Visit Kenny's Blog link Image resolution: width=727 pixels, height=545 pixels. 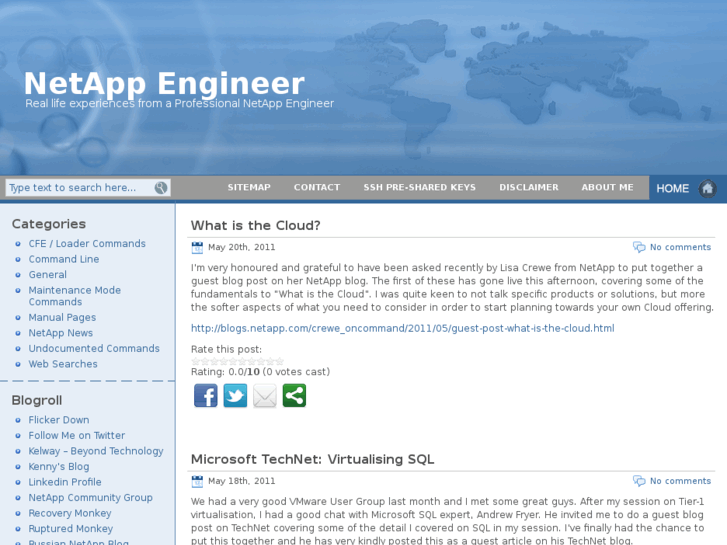59,467
